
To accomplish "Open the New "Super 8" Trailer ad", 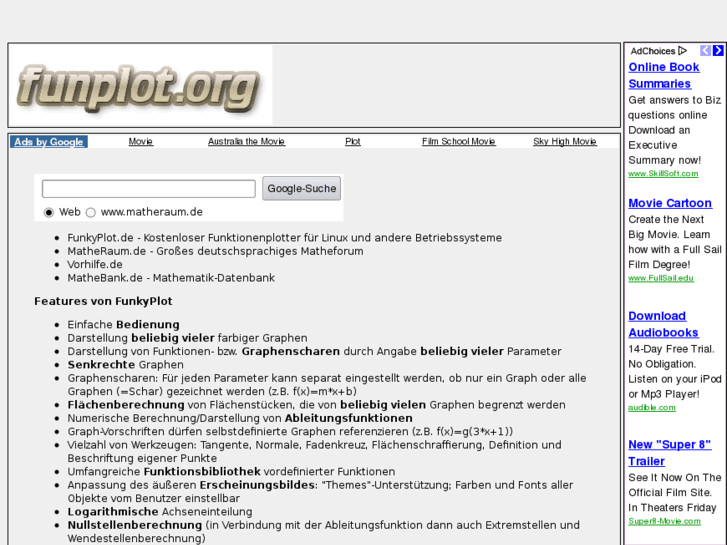I will [670, 453].
